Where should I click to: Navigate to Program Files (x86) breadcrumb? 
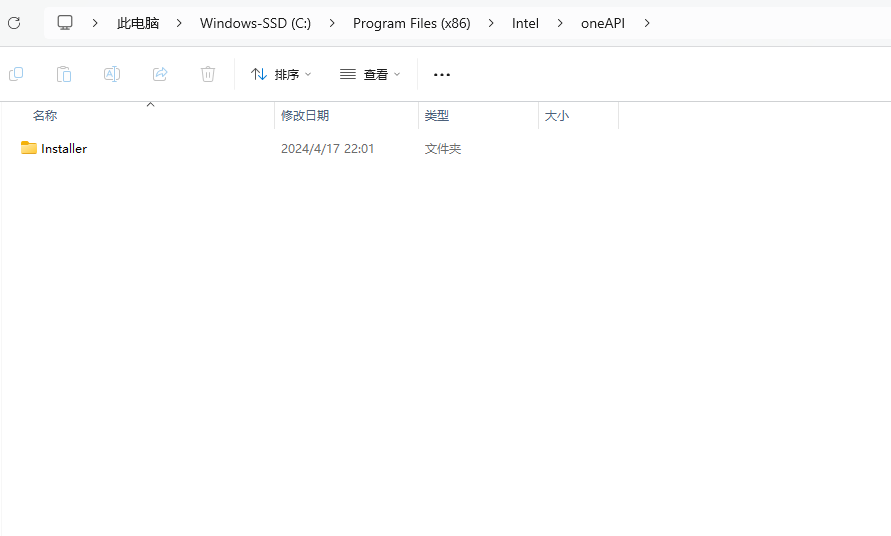[411, 23]
